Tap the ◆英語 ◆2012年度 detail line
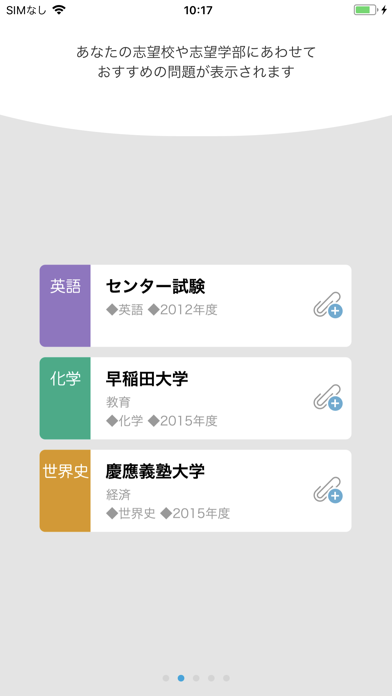The height and width of the screenshot is (696, 392). point(162,310)
